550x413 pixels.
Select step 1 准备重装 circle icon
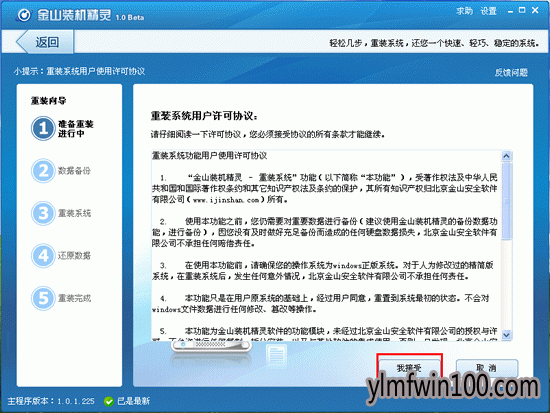[x=43, y=128]
